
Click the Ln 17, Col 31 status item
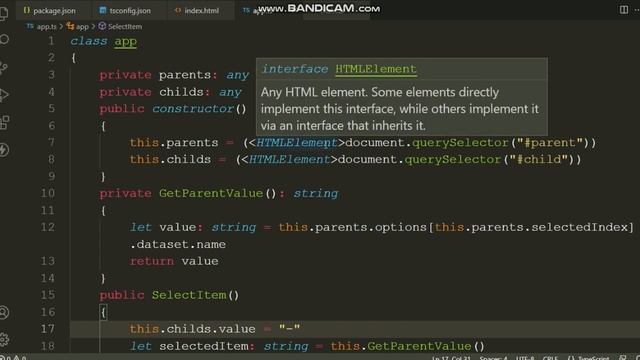[451, 358]
